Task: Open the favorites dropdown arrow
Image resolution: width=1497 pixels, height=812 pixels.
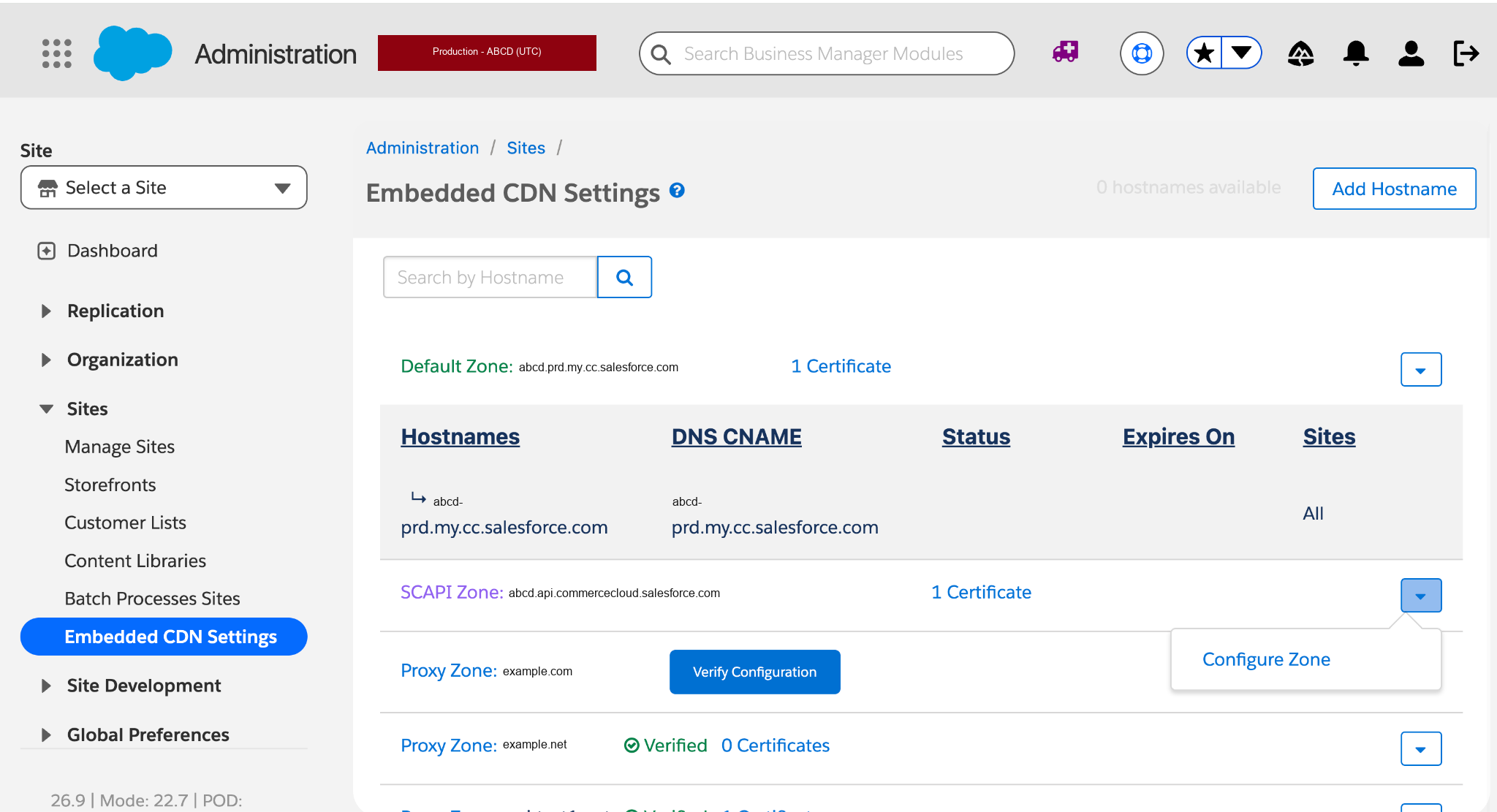Action: 1241,53
